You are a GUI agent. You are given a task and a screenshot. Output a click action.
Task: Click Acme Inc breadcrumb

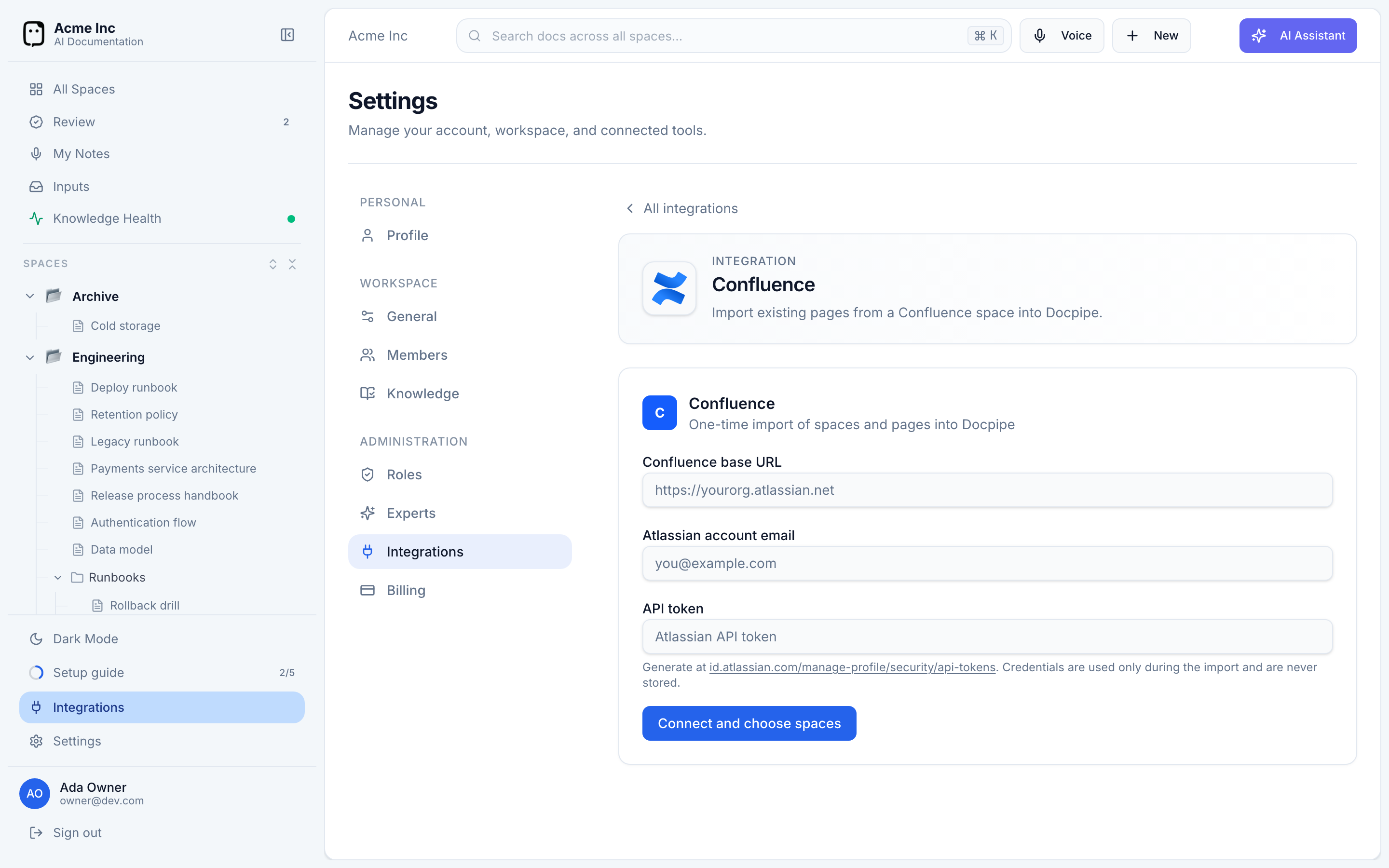coord(378,36)
